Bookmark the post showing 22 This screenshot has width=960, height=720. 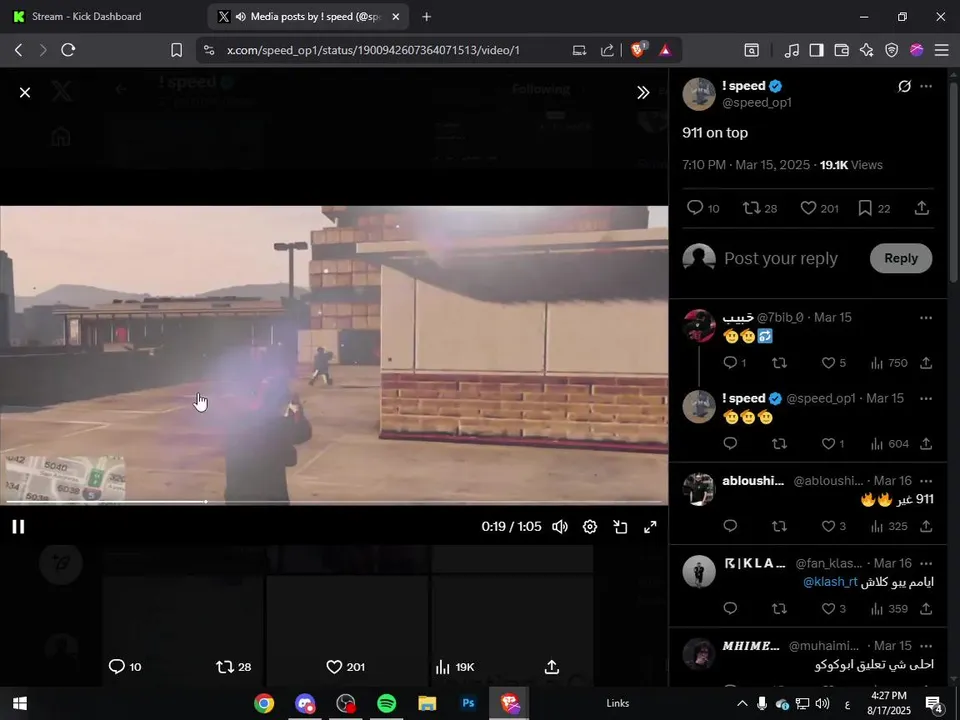[874, 208]
